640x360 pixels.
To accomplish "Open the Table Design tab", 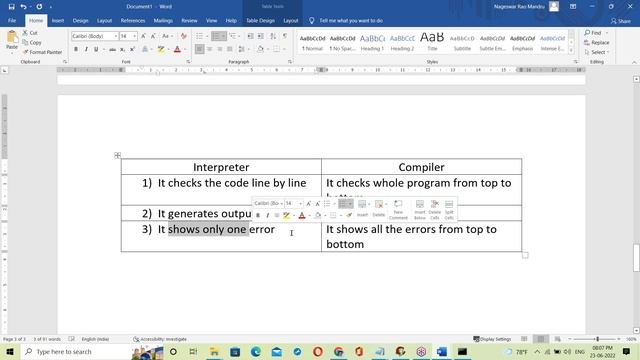I will click(260, 20).
